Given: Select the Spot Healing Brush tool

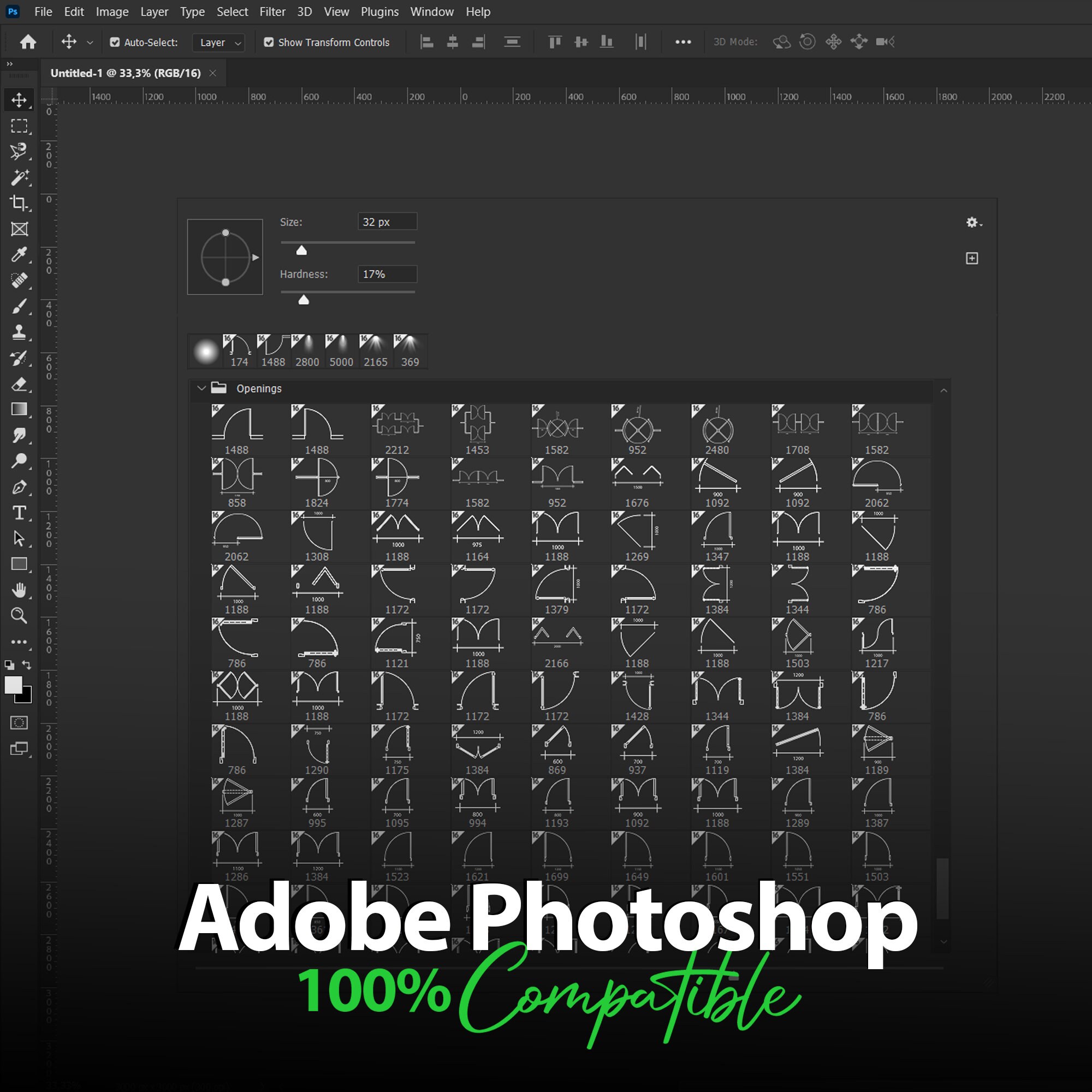Looking at the screenshot, I should click(19, 280).
